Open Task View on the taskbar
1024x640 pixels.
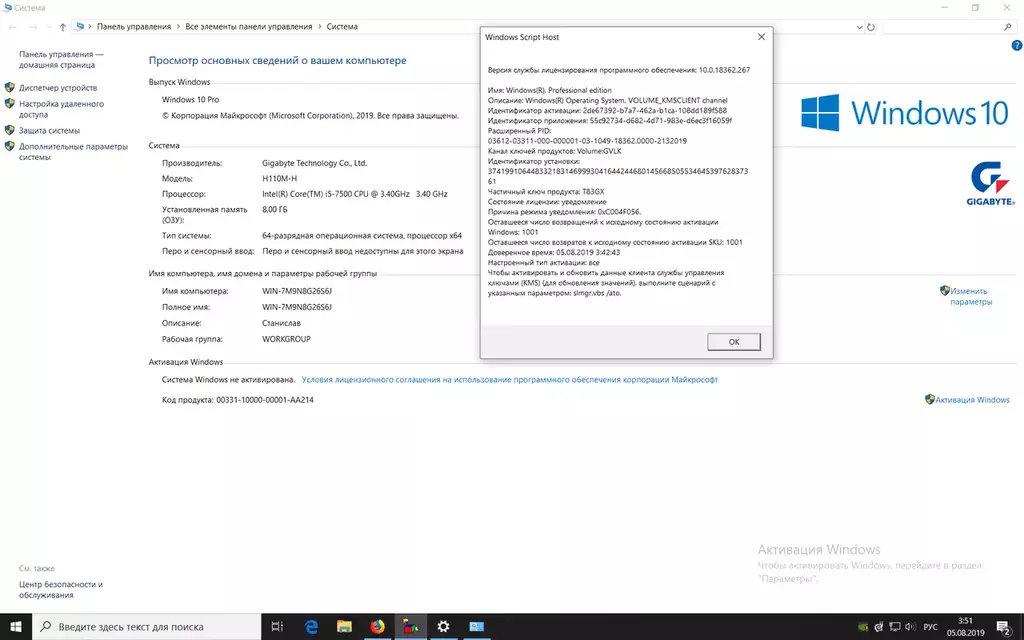(x=277, y=627)
